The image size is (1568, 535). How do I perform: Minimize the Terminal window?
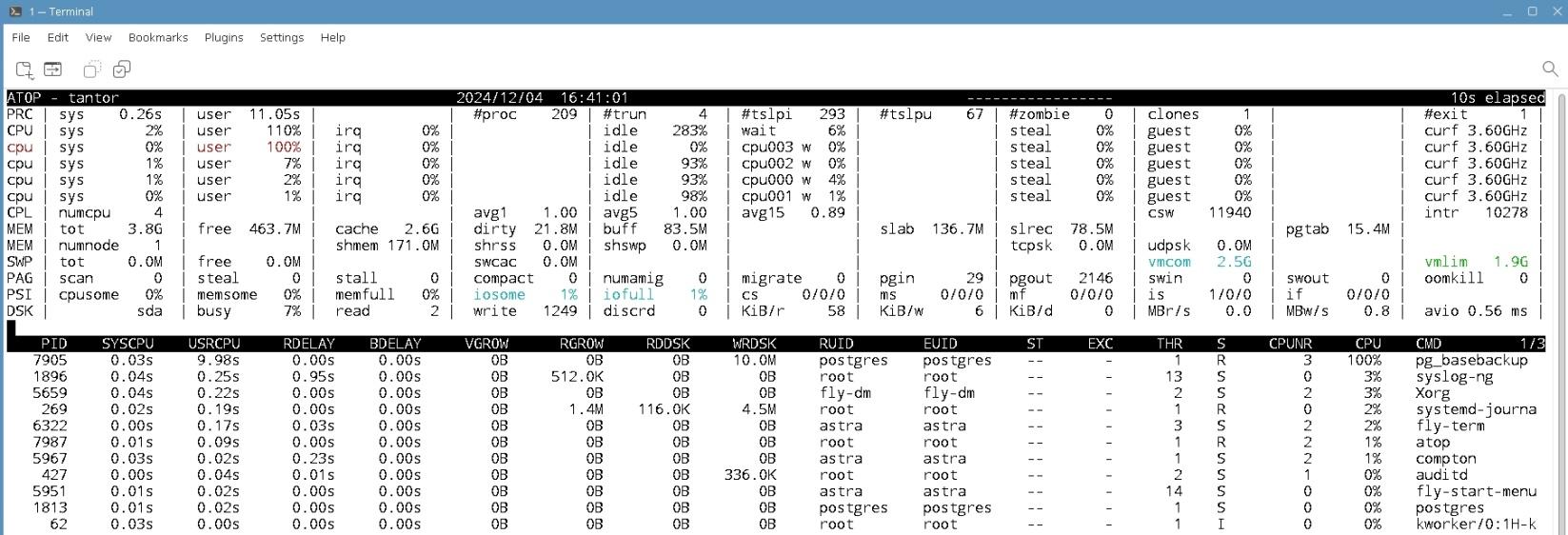[x=1507, y=11]
